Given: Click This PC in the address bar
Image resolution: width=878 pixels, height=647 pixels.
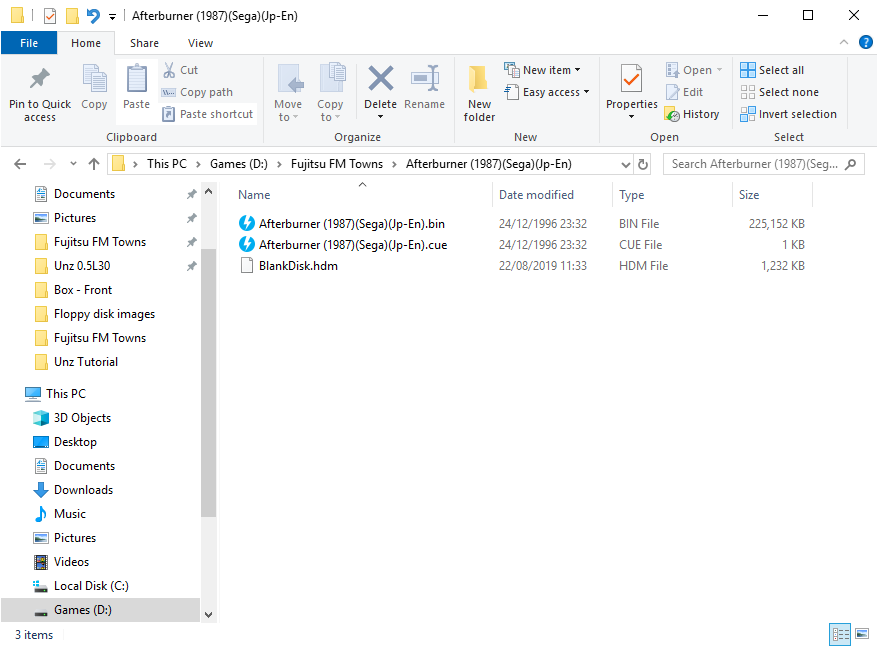Looking at the screenshot, I should point(166,164).
